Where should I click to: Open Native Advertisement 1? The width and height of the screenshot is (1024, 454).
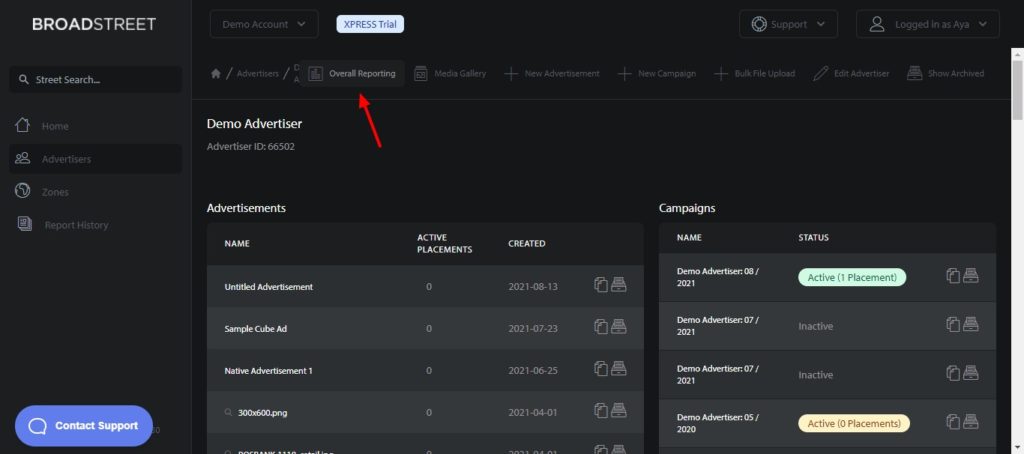268,370
